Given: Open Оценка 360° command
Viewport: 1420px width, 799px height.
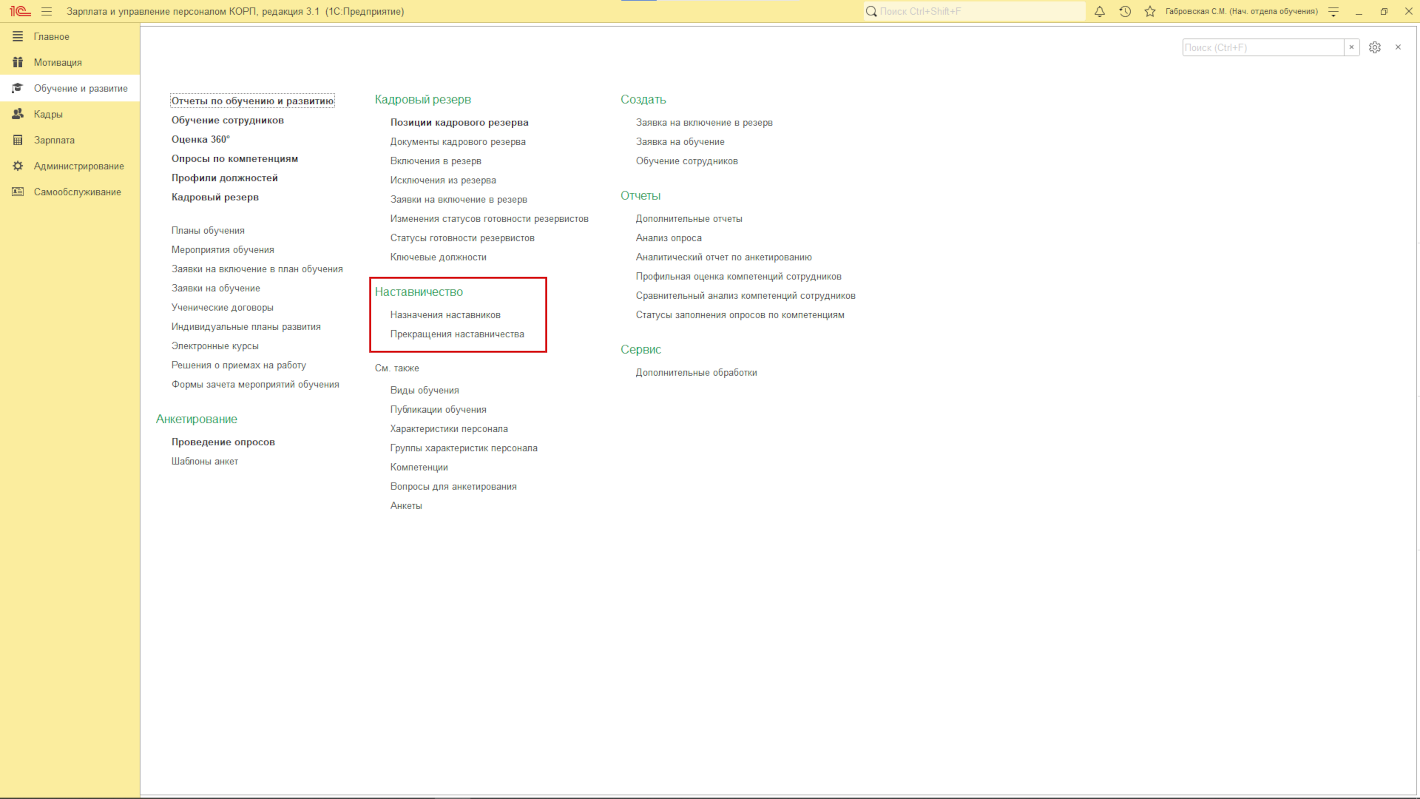Looking at the screenshot, I should tap(200, 140).
